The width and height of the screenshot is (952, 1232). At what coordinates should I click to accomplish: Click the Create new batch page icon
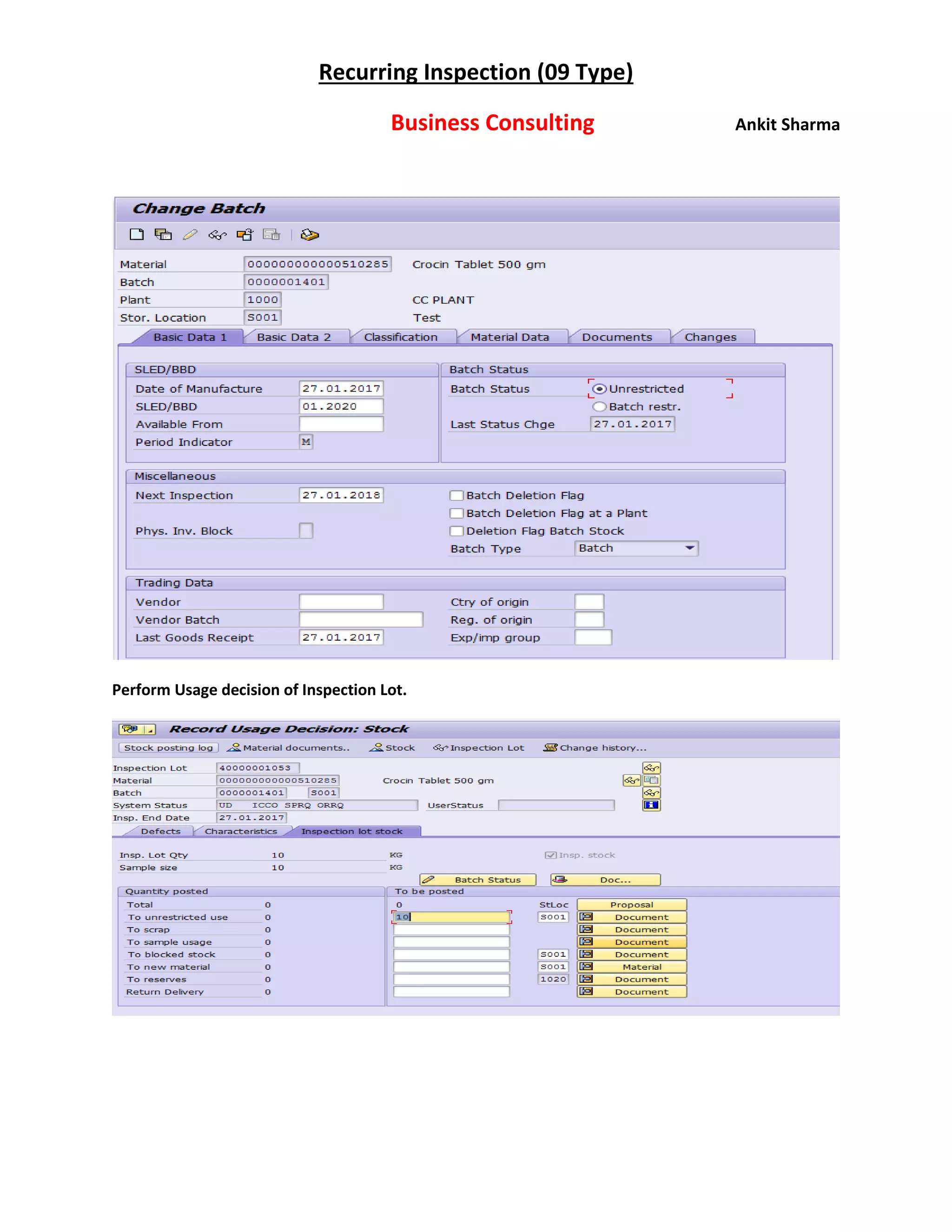coord(137,235)
